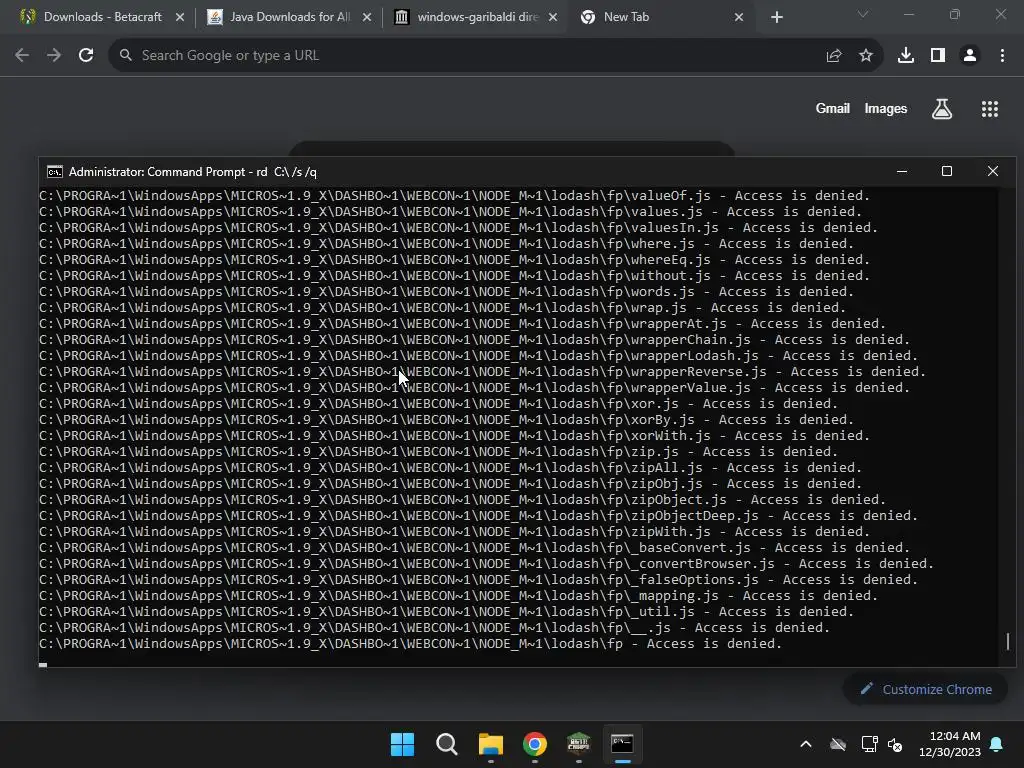Open Chrome downloads tray
The height and width of the screenshot is (768, 1024).
pyautogui.click(x=906, y=56)
